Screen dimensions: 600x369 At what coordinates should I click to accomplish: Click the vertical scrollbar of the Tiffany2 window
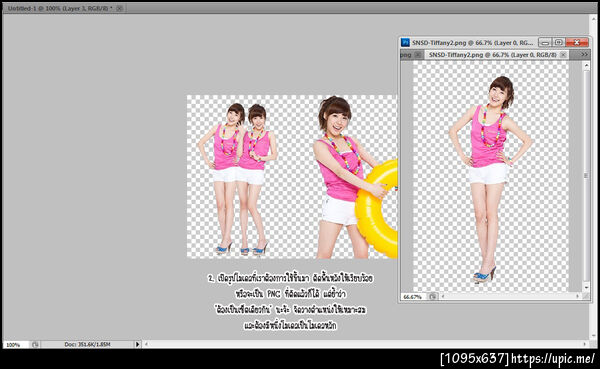coord(586,176)
